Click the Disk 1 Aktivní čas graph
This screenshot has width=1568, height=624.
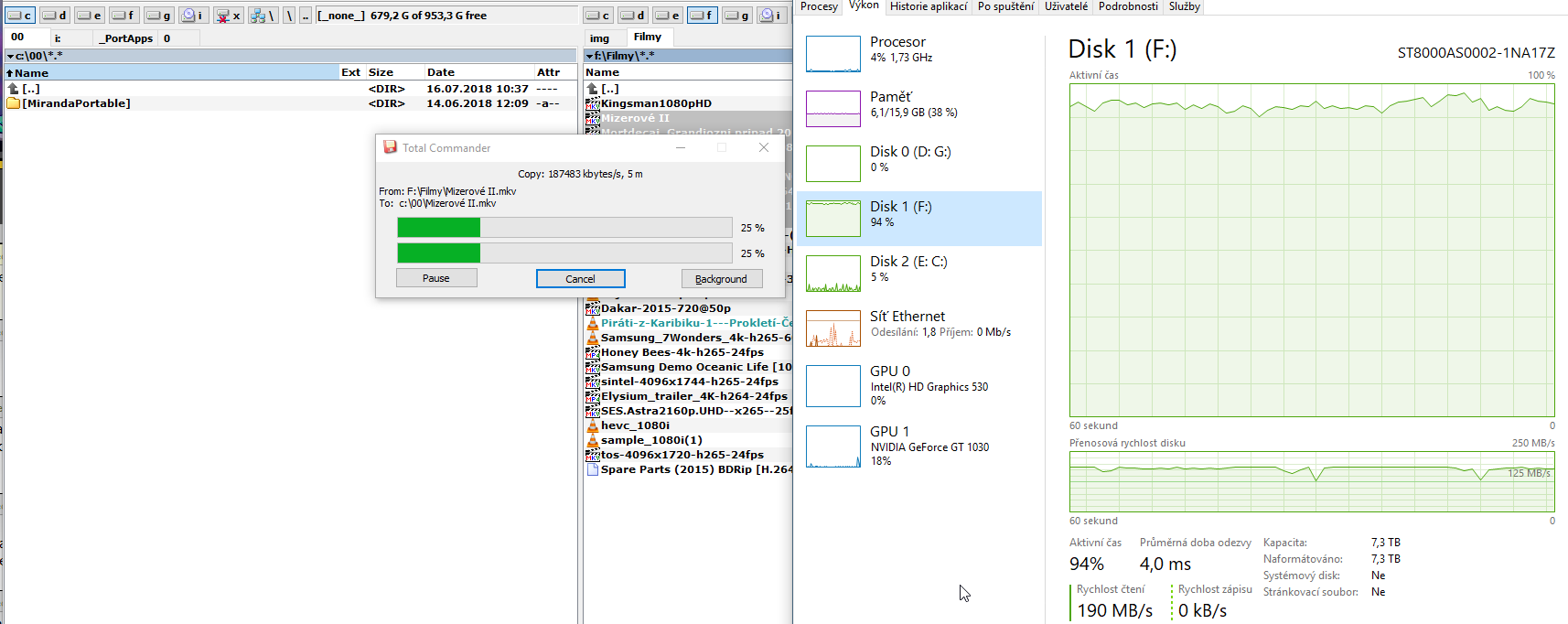1312,251
